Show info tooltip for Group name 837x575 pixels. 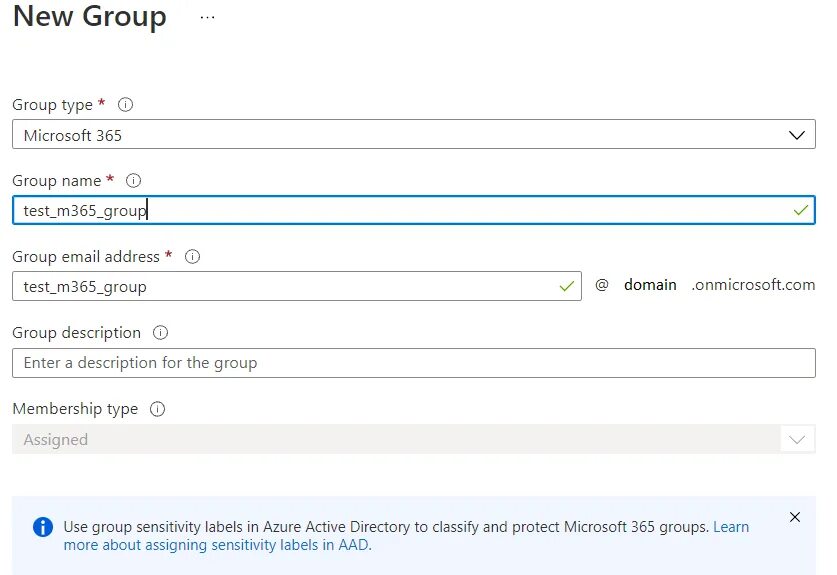point(133,180)
